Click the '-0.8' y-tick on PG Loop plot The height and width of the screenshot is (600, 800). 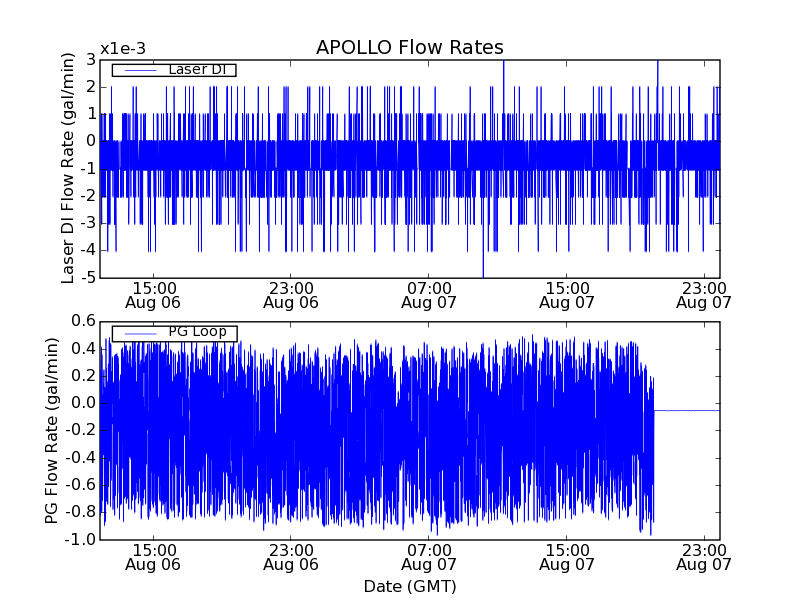coord(80,512)
